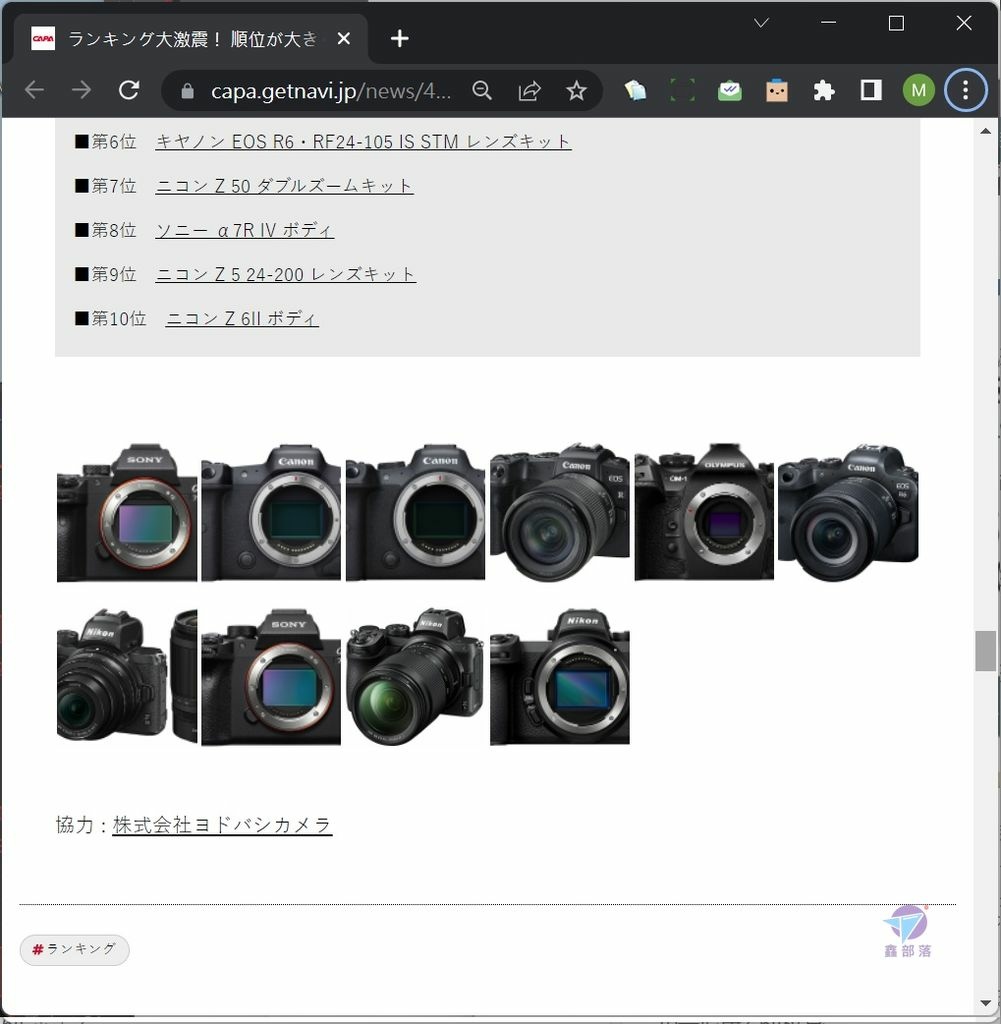Toggle the browser side panel

pos(871,90)
